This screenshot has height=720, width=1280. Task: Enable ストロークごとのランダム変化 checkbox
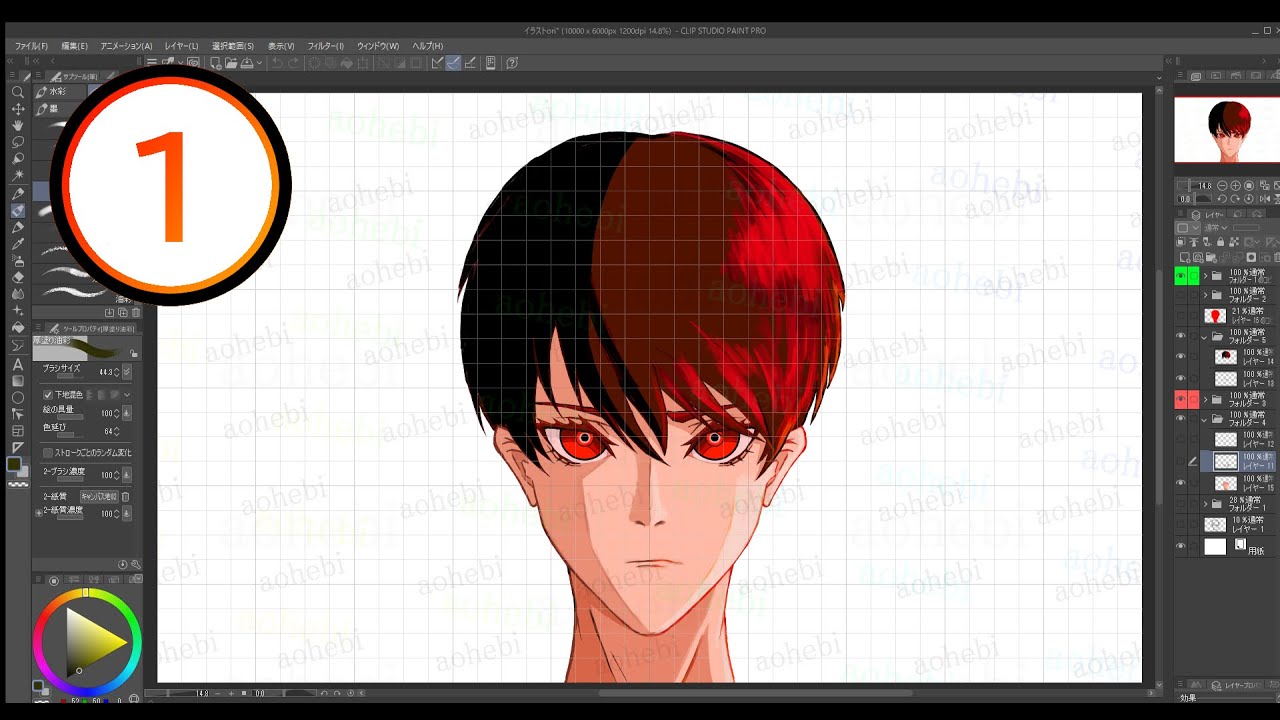48,453
